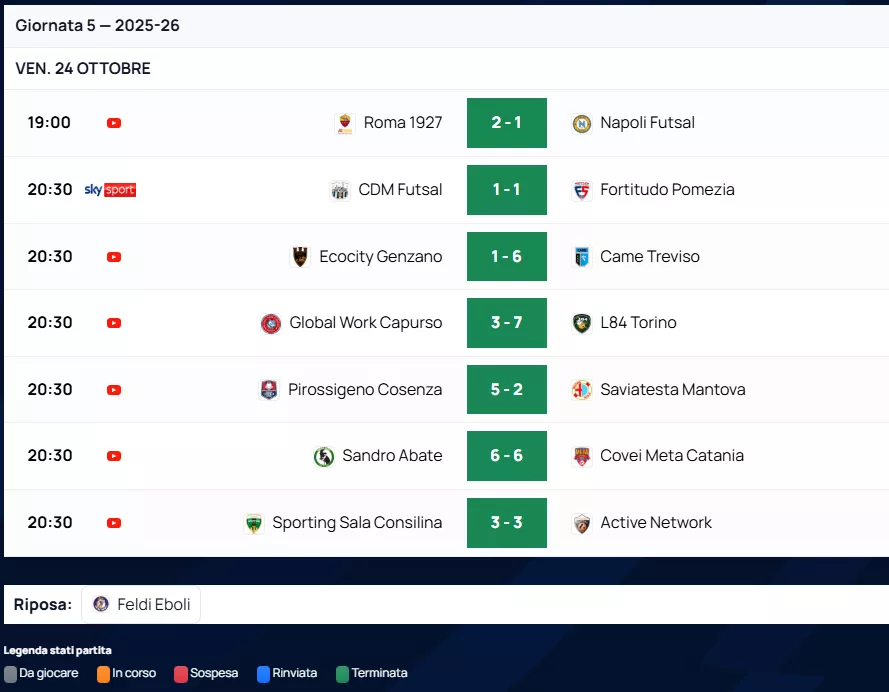Open YouTube stream for Roma 1927 match

tap(114, 123)
